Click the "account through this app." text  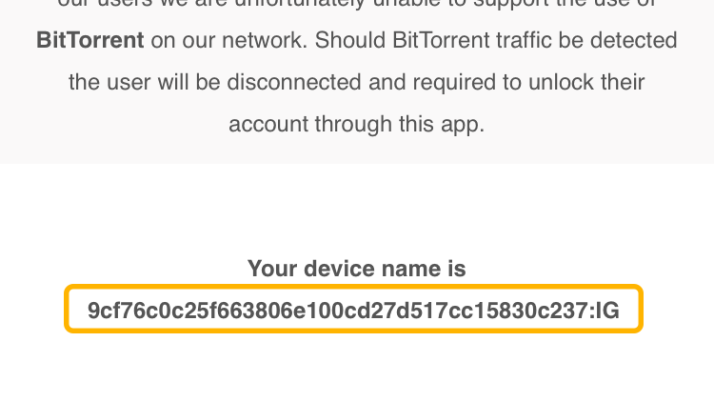coord(356,126)
